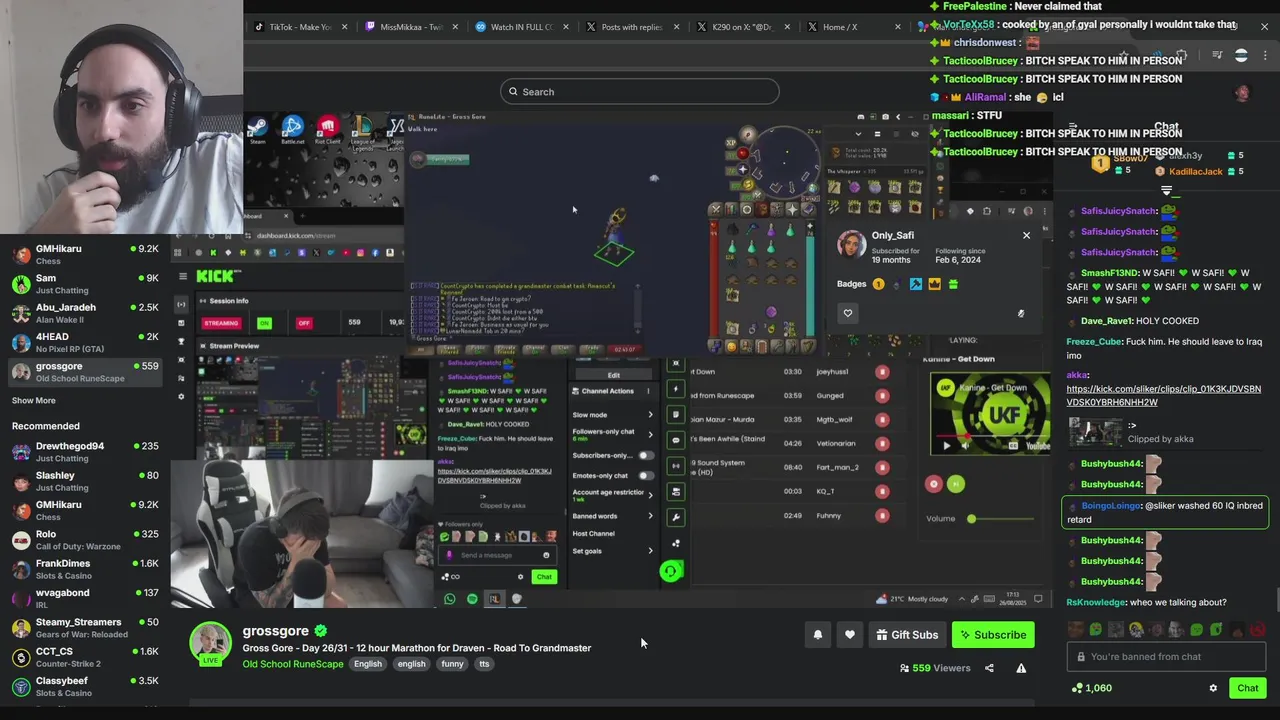The image size is (1280, 720).
Task: Click the channel points icon showing 1,060
Action: click(1077, 688)
